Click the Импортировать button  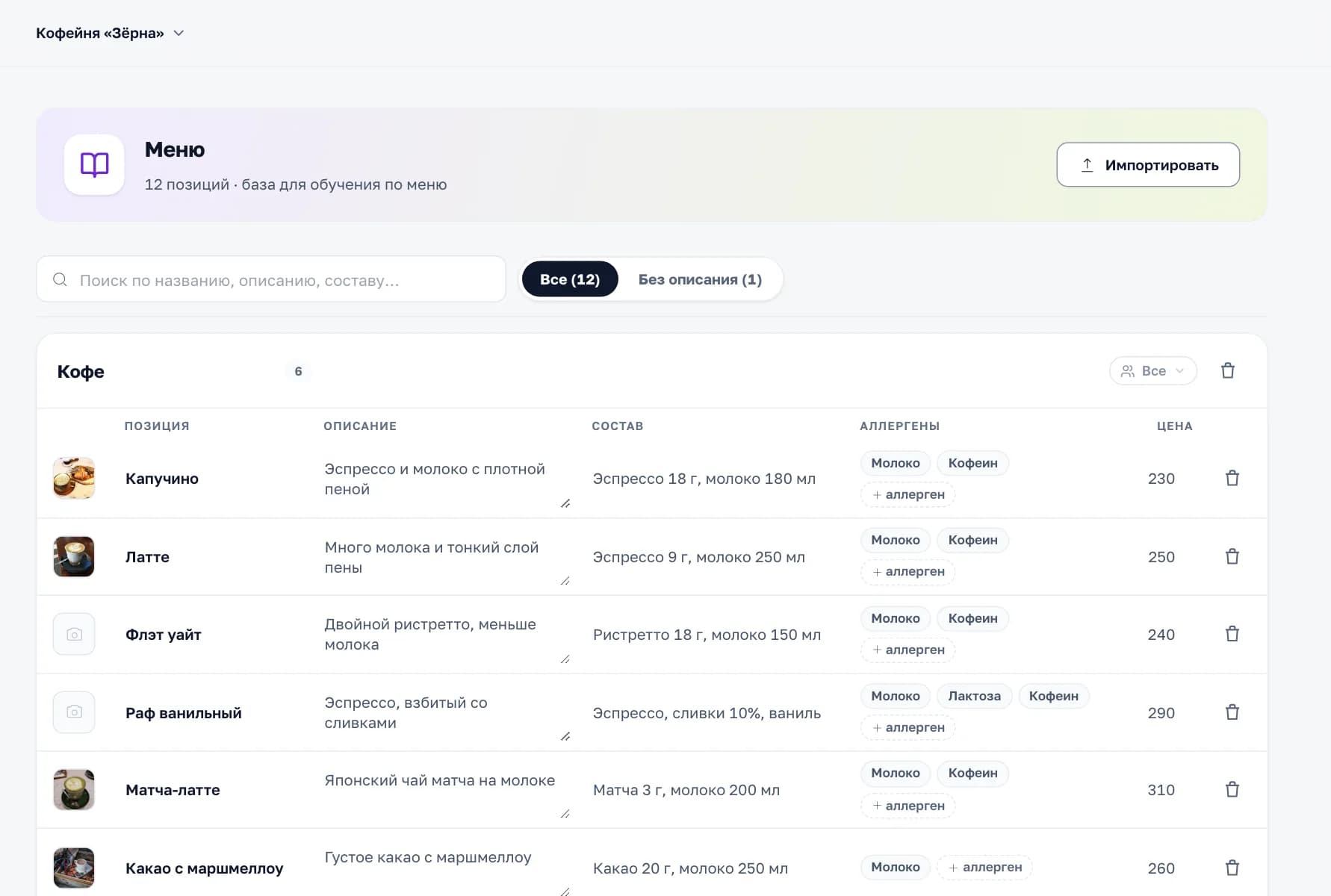(x=1148, y=165)
